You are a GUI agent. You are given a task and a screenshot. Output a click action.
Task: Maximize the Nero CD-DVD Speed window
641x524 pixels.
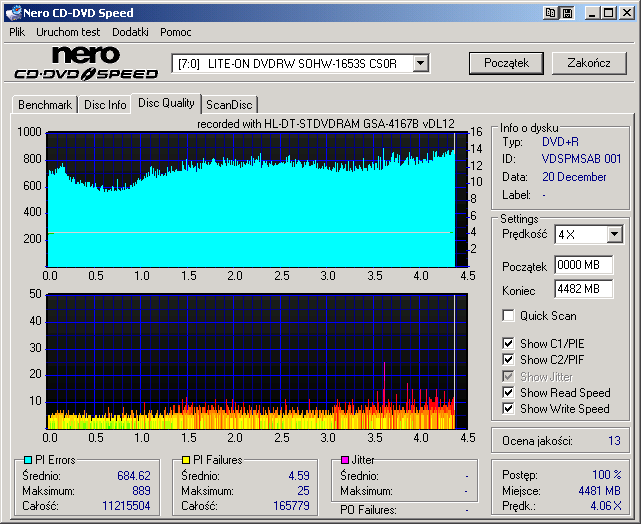point(609,13)
